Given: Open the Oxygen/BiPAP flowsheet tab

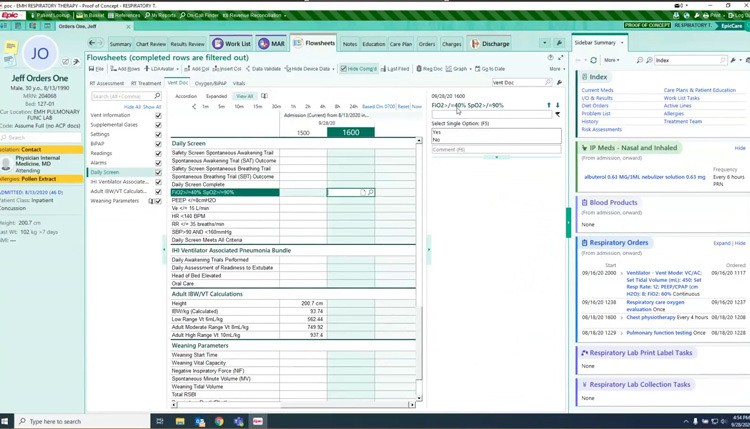Looking at the screenshot, I should click(x=211, y=83).
